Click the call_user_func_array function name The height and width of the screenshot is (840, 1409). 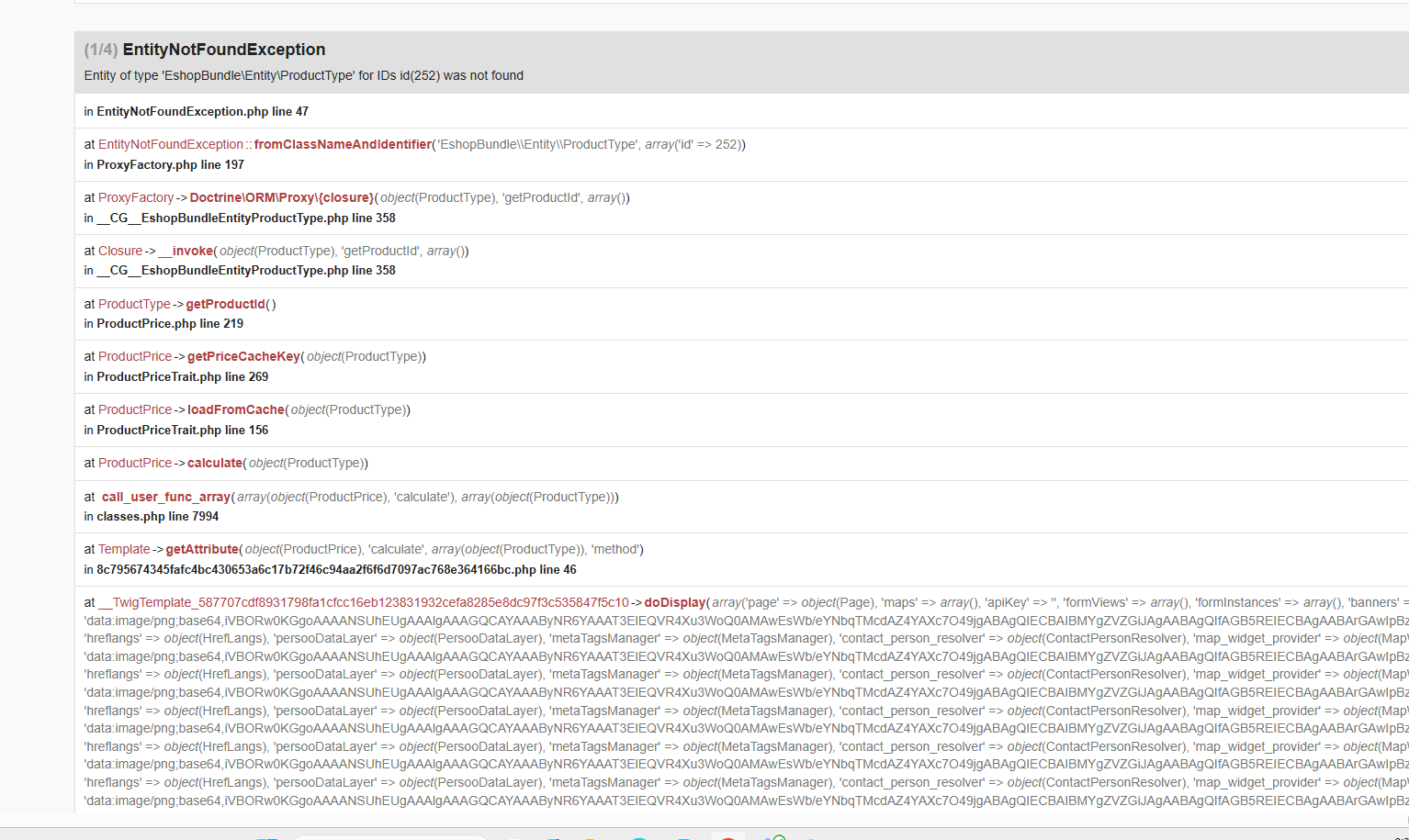166,497
